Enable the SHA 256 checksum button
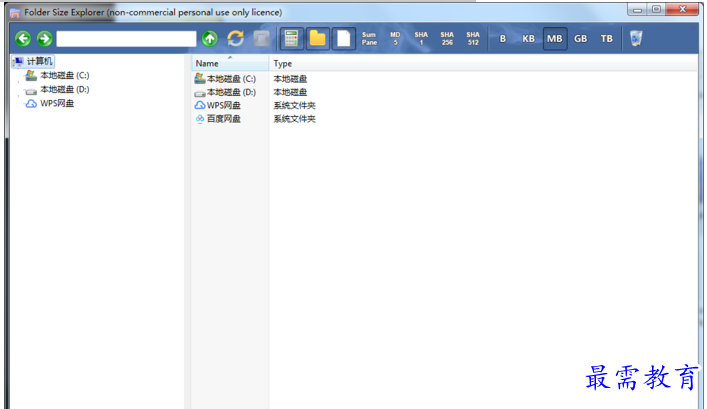Viewport: 707px width, 409px height. tap(447, 39)
